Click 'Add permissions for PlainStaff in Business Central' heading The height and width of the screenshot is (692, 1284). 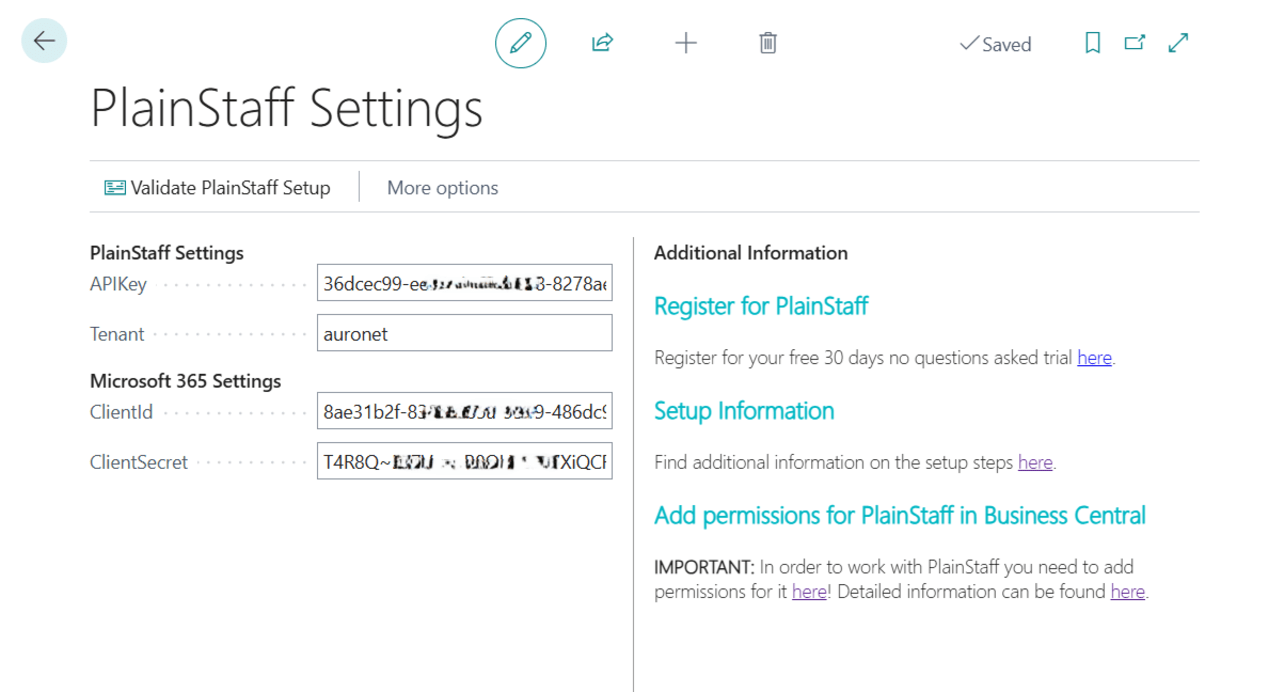(x=900, y=516)
